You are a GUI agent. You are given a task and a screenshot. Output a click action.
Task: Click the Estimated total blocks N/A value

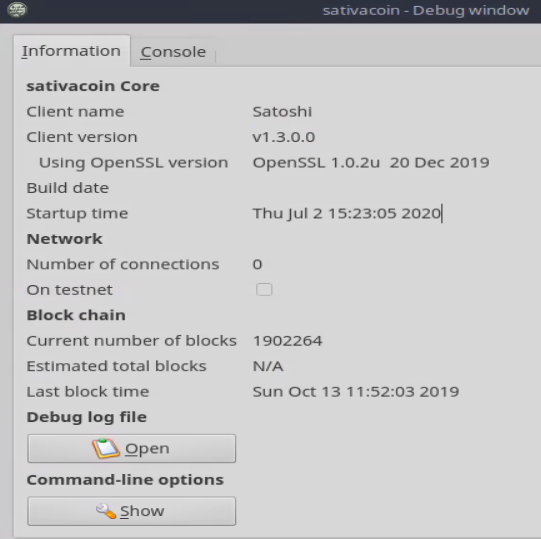268,366
